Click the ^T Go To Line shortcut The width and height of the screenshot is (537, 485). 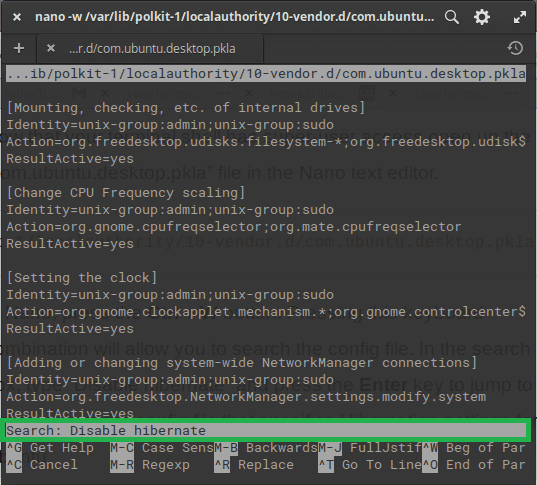370,465
